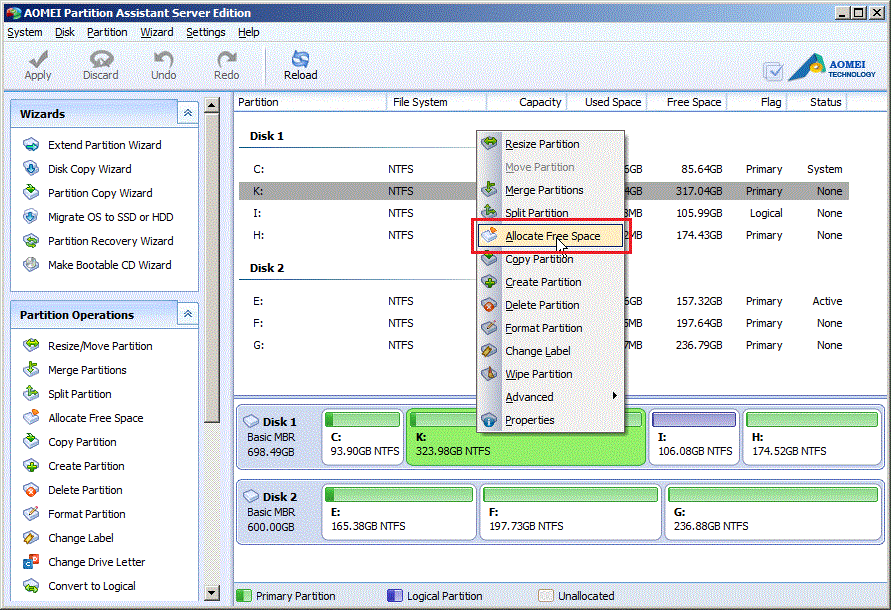Click Merge Partitions in context menu

[550, 190]
